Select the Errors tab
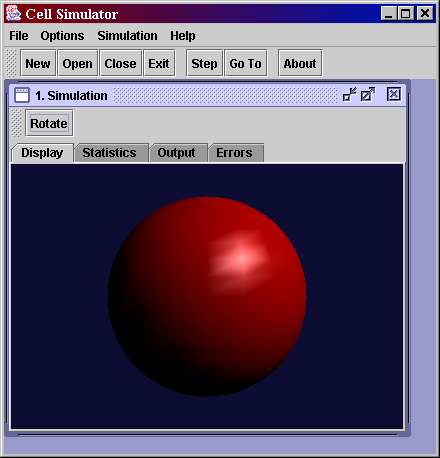This screenshot has width=440, height=458. pos(234,153)
